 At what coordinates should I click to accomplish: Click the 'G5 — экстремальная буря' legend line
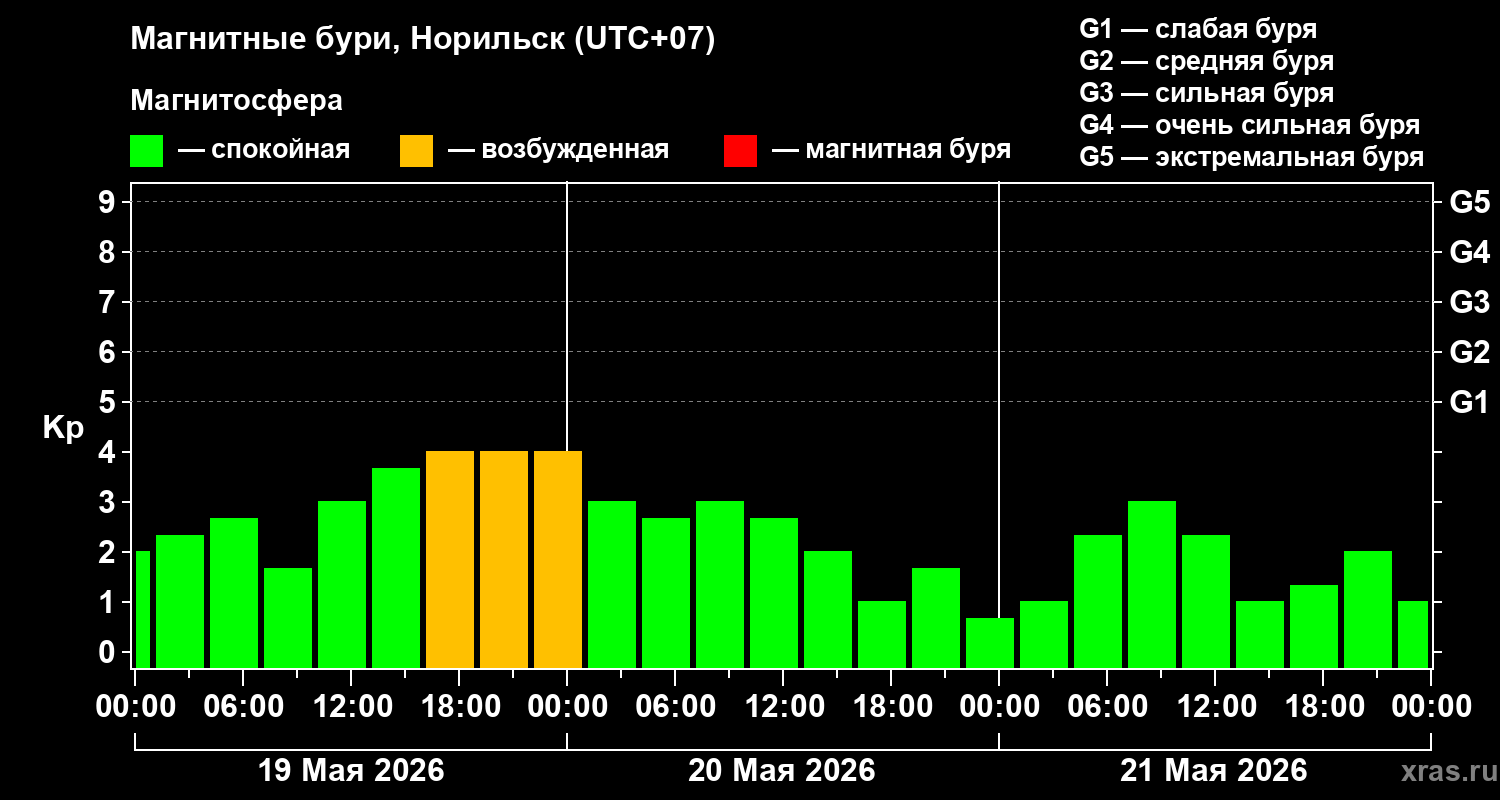pos(1251,157)
